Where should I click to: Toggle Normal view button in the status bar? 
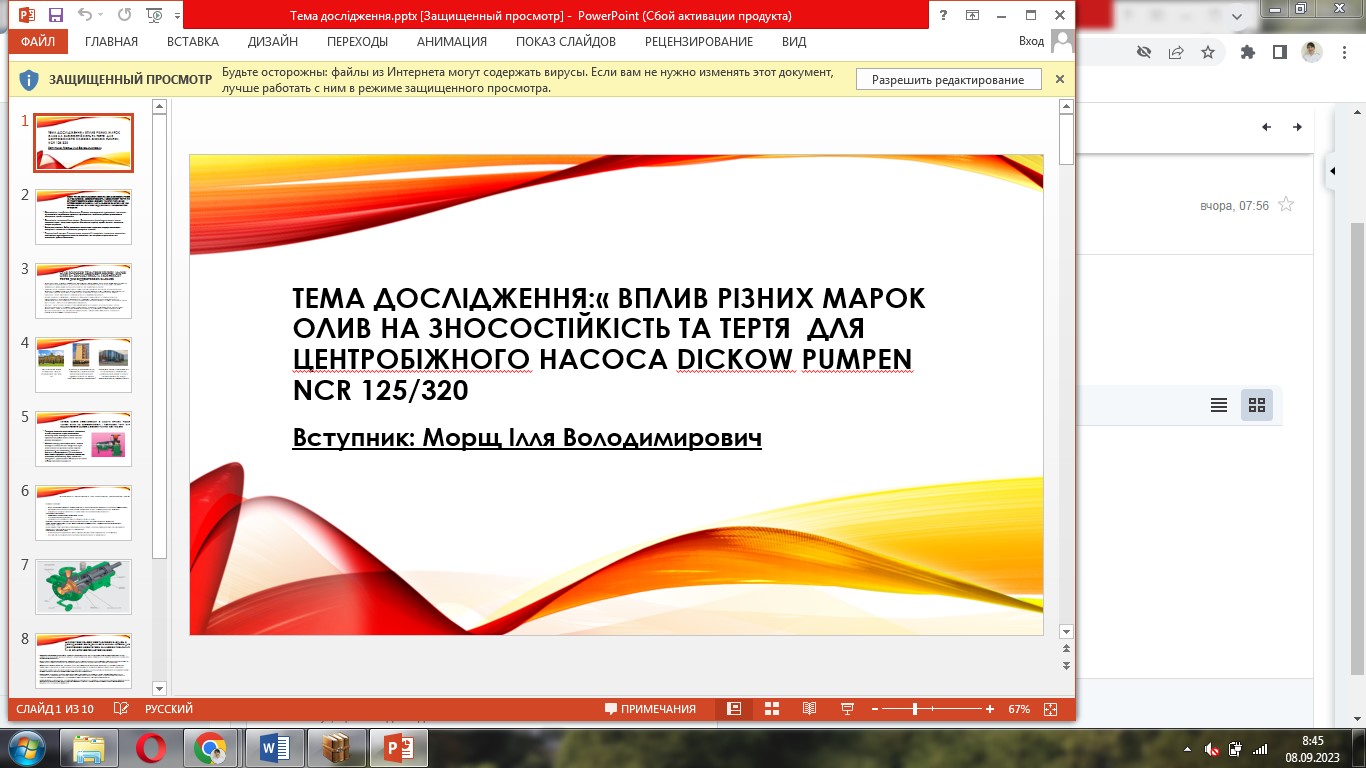(x=734, y=709)
